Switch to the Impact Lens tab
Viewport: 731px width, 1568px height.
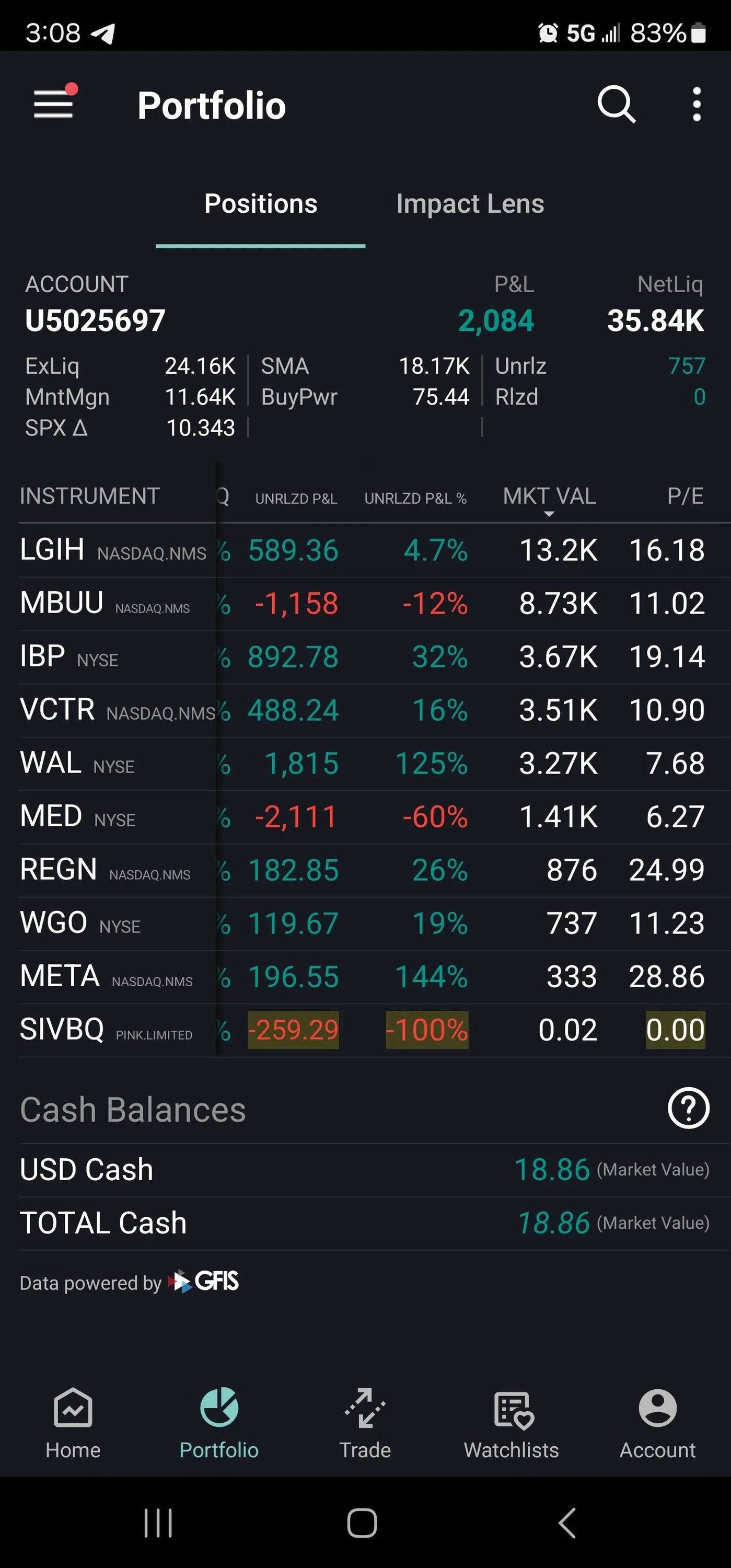pyautogui.click(x=470, y=204)
